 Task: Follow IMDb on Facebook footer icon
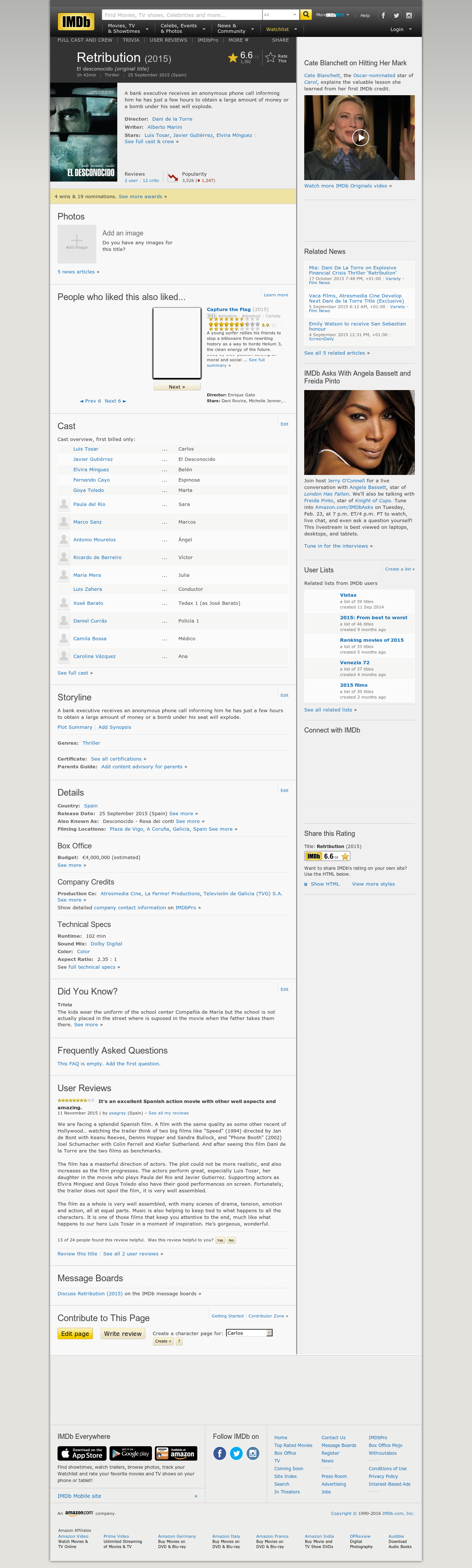tap(219, 1454)
